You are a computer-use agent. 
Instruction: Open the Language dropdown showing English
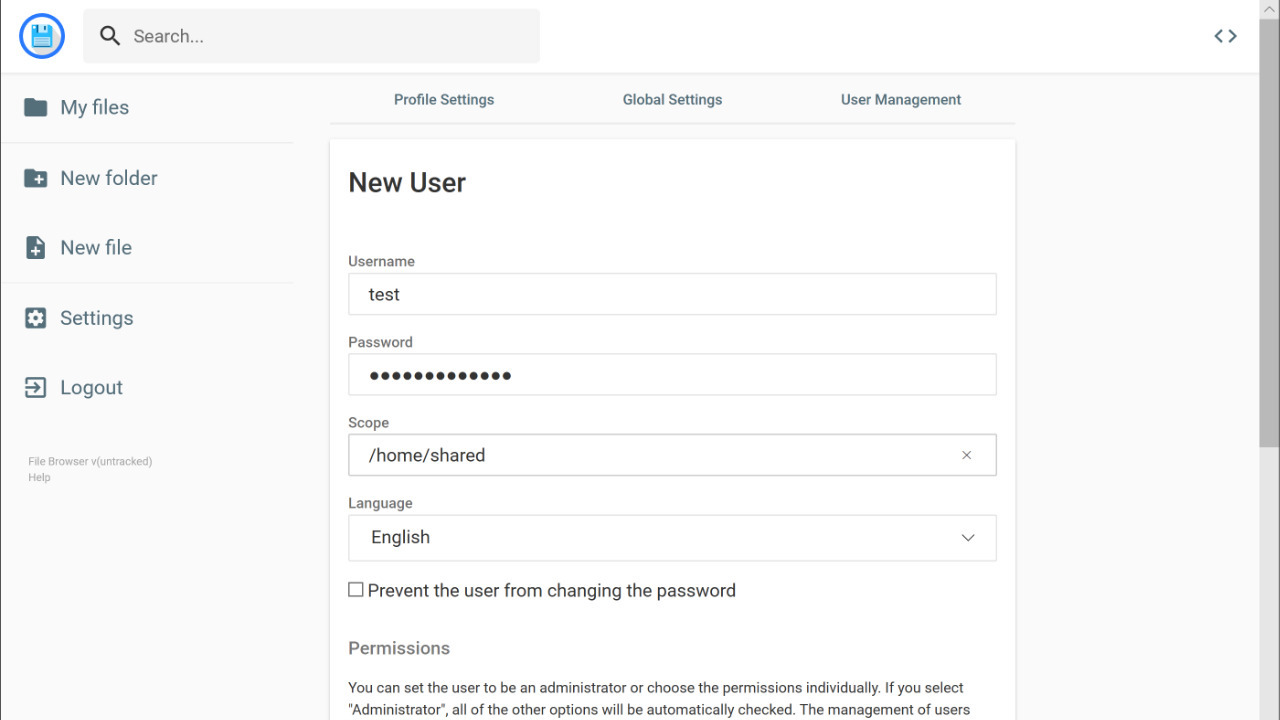(x=660, y=538)
